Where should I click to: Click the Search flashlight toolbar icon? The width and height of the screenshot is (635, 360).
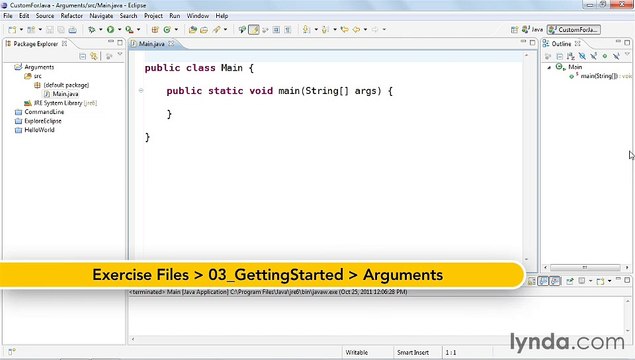coord(216,30)
